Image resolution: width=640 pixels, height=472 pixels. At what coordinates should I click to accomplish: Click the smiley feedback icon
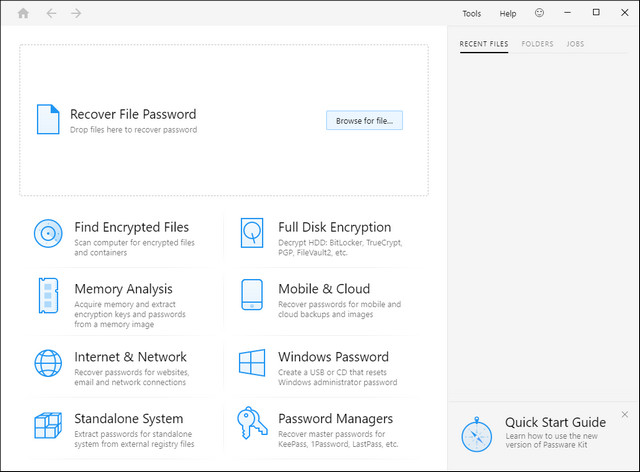pos(540,13)
